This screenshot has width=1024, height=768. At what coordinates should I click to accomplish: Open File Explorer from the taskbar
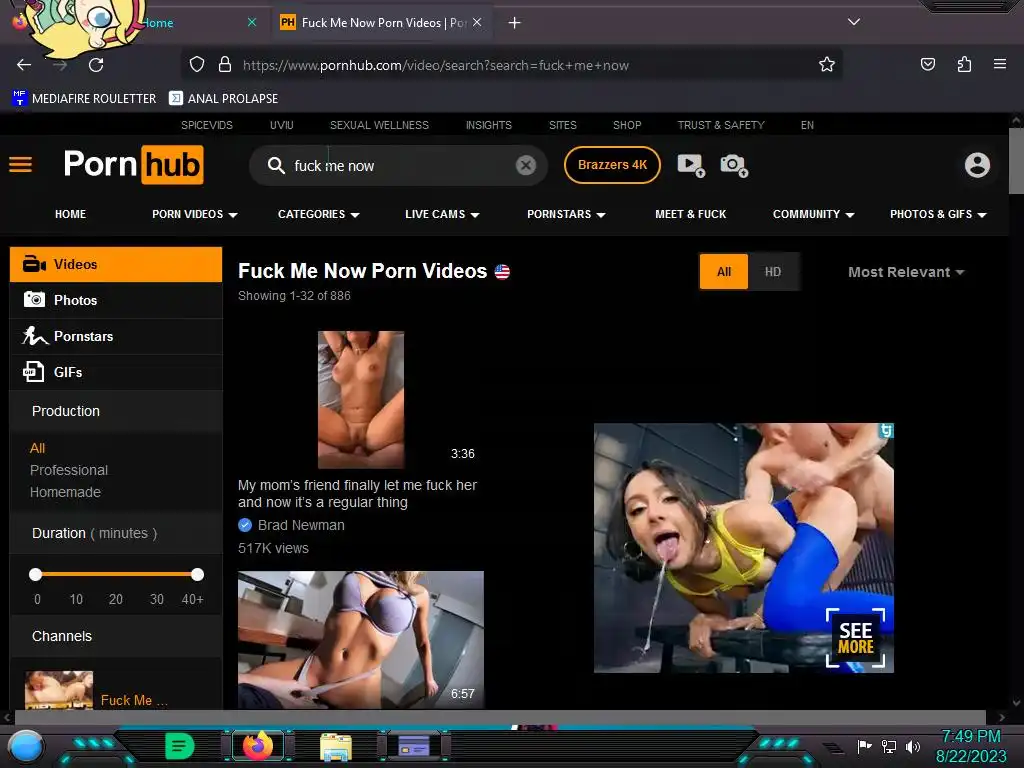[336, 746]
